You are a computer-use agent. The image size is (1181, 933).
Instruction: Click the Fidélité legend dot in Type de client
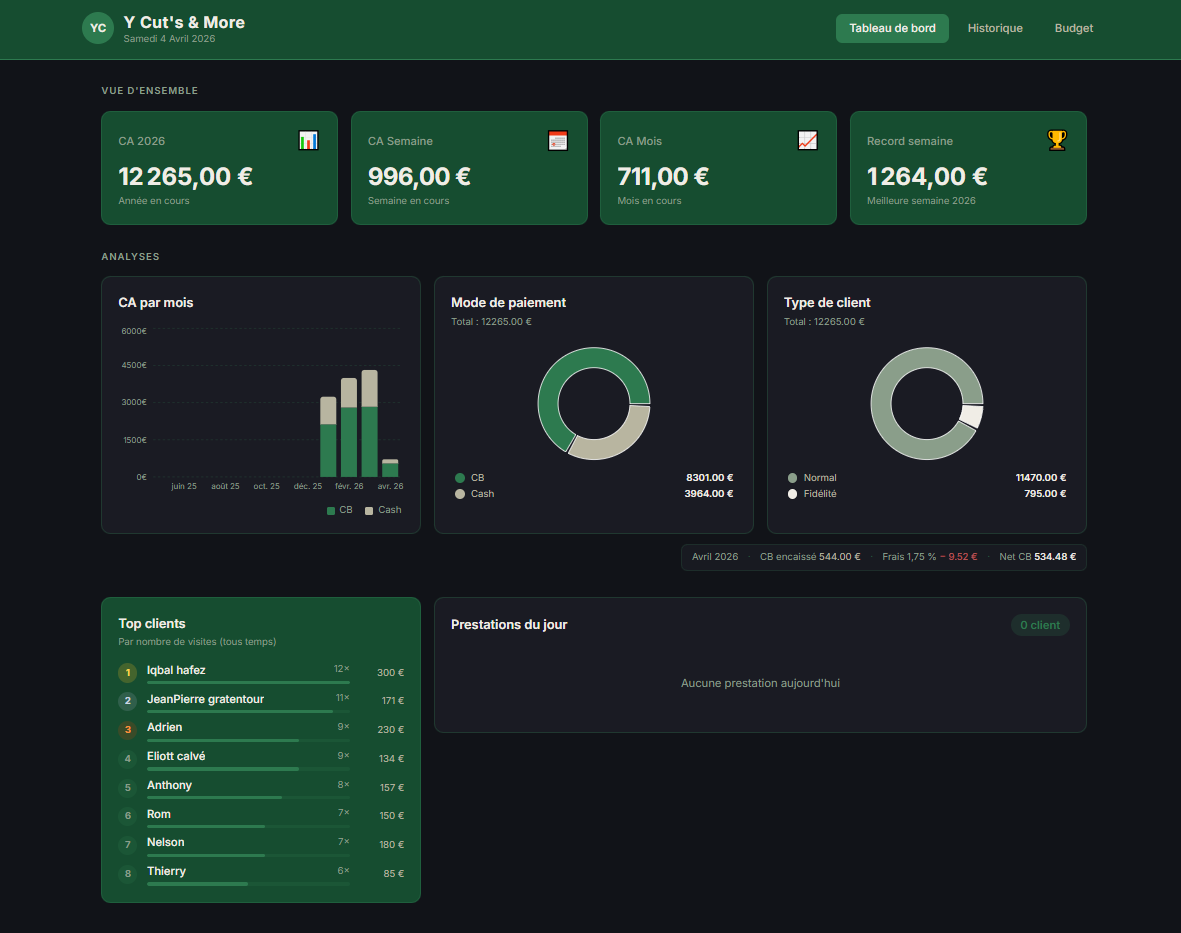click(x=792, y=493)
